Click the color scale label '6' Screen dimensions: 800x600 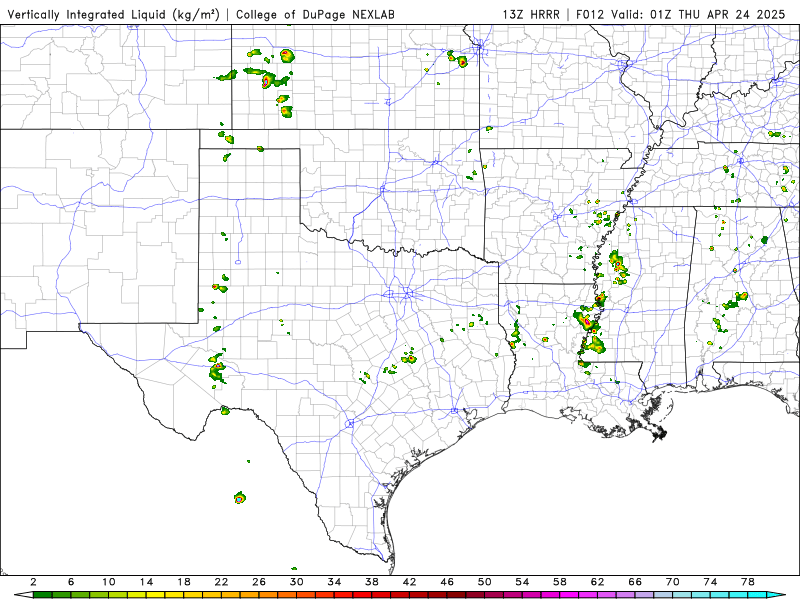pyautogui.click(x=71, y=582)
